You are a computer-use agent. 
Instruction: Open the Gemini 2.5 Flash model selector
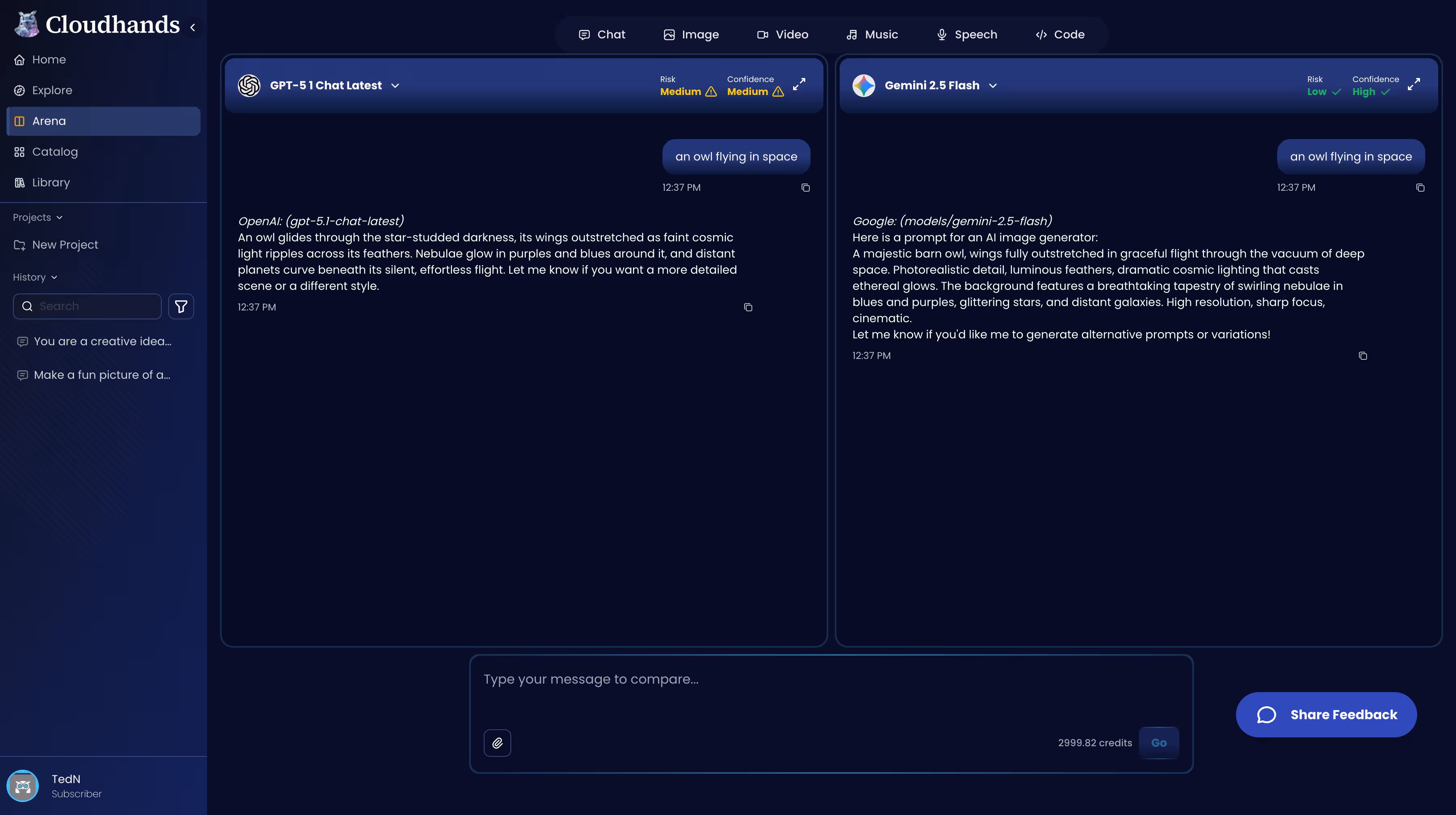point(993,85)
